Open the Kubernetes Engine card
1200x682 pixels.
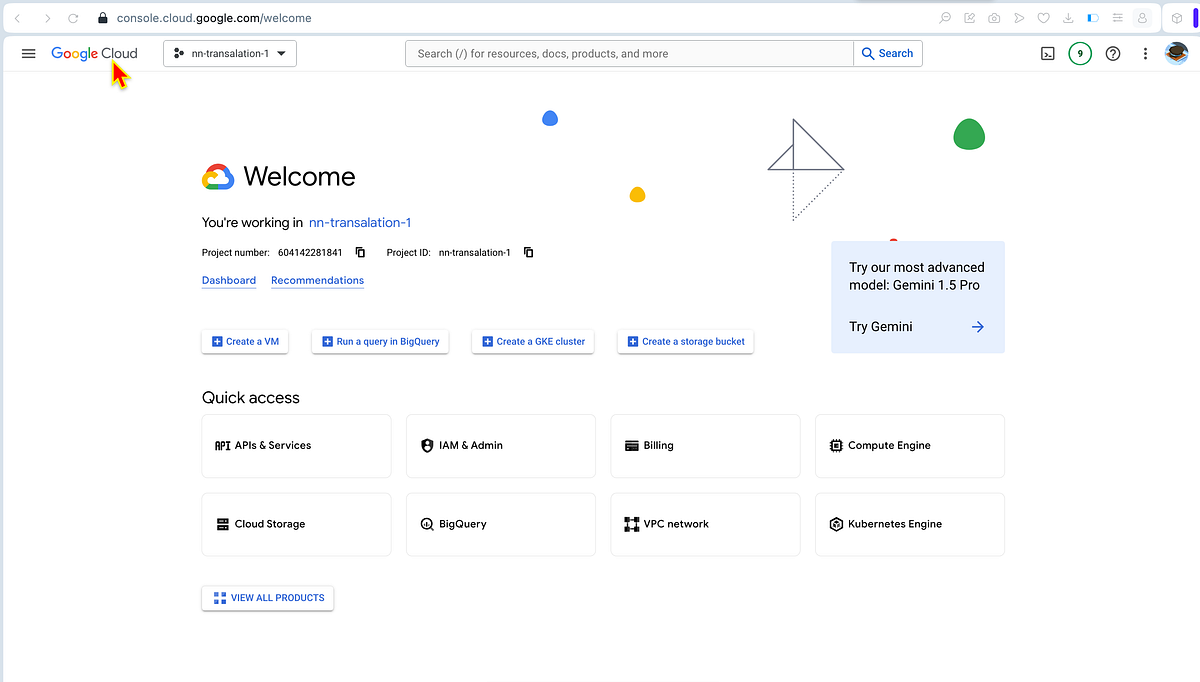tap(909, 523)
